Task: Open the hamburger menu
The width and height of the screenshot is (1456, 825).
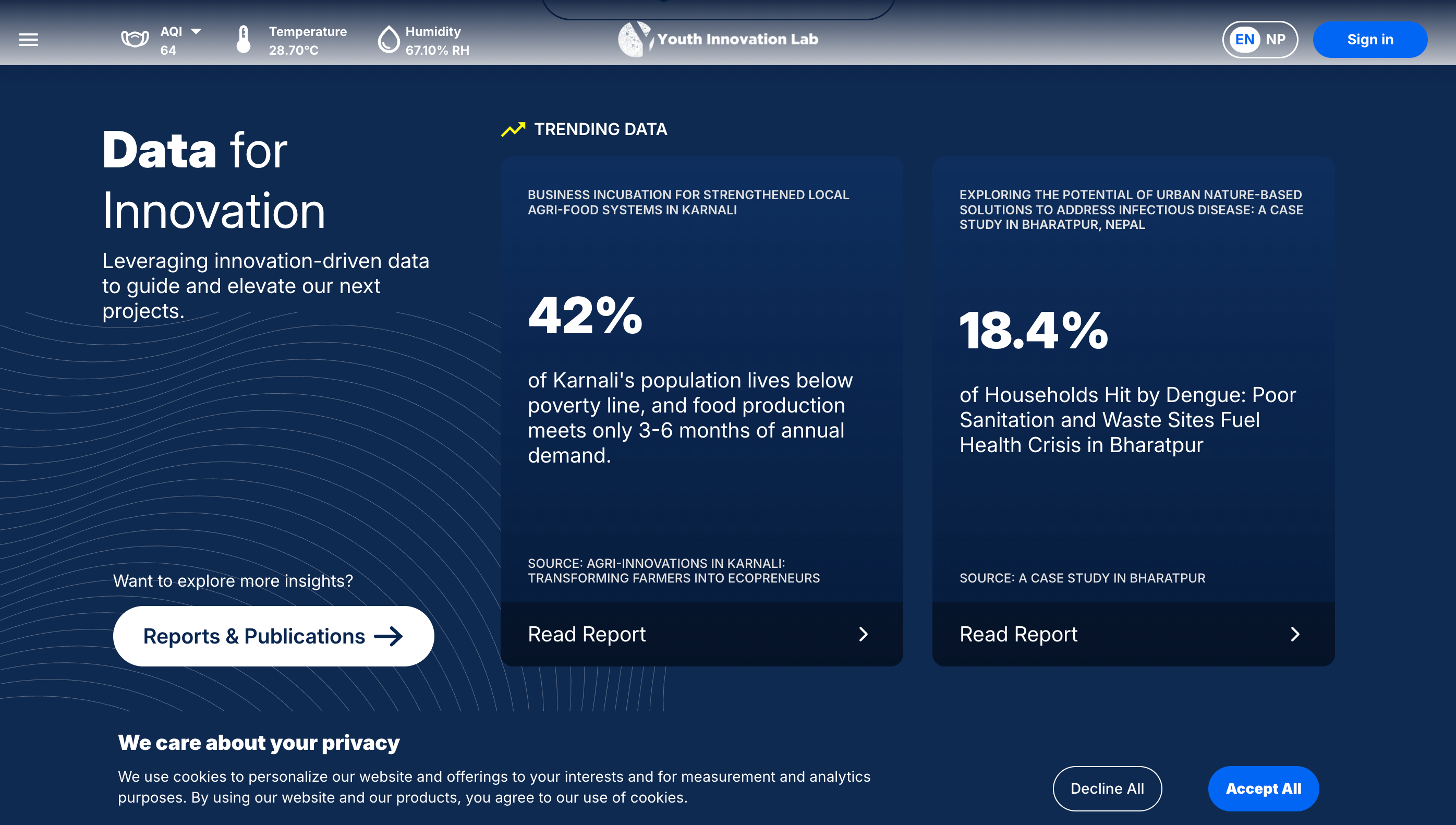Action: [x=28, y=40]
